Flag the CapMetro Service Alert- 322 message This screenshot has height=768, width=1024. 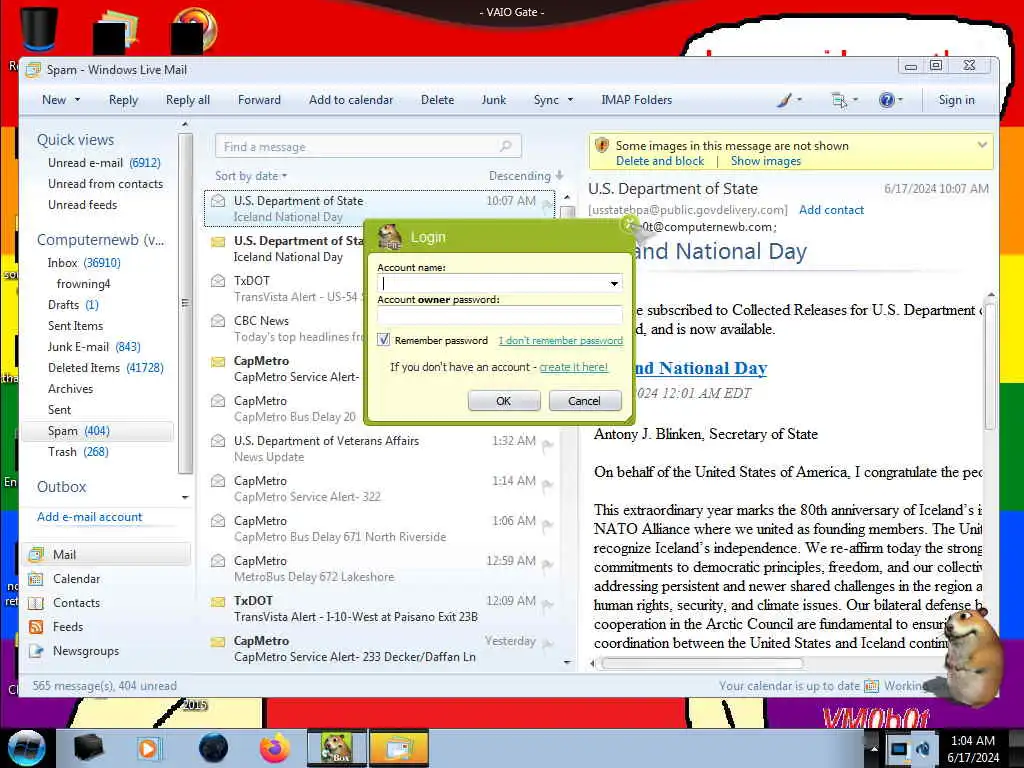[548, 484]
